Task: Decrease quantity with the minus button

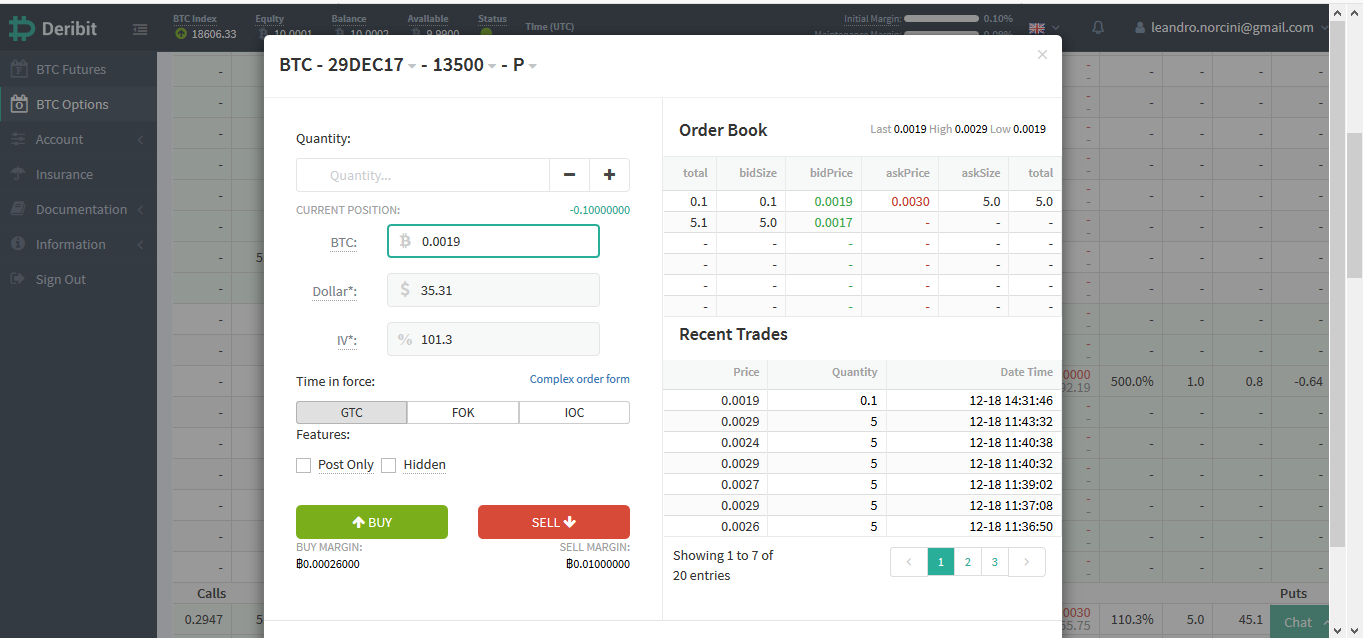Action: pos(569,175)
